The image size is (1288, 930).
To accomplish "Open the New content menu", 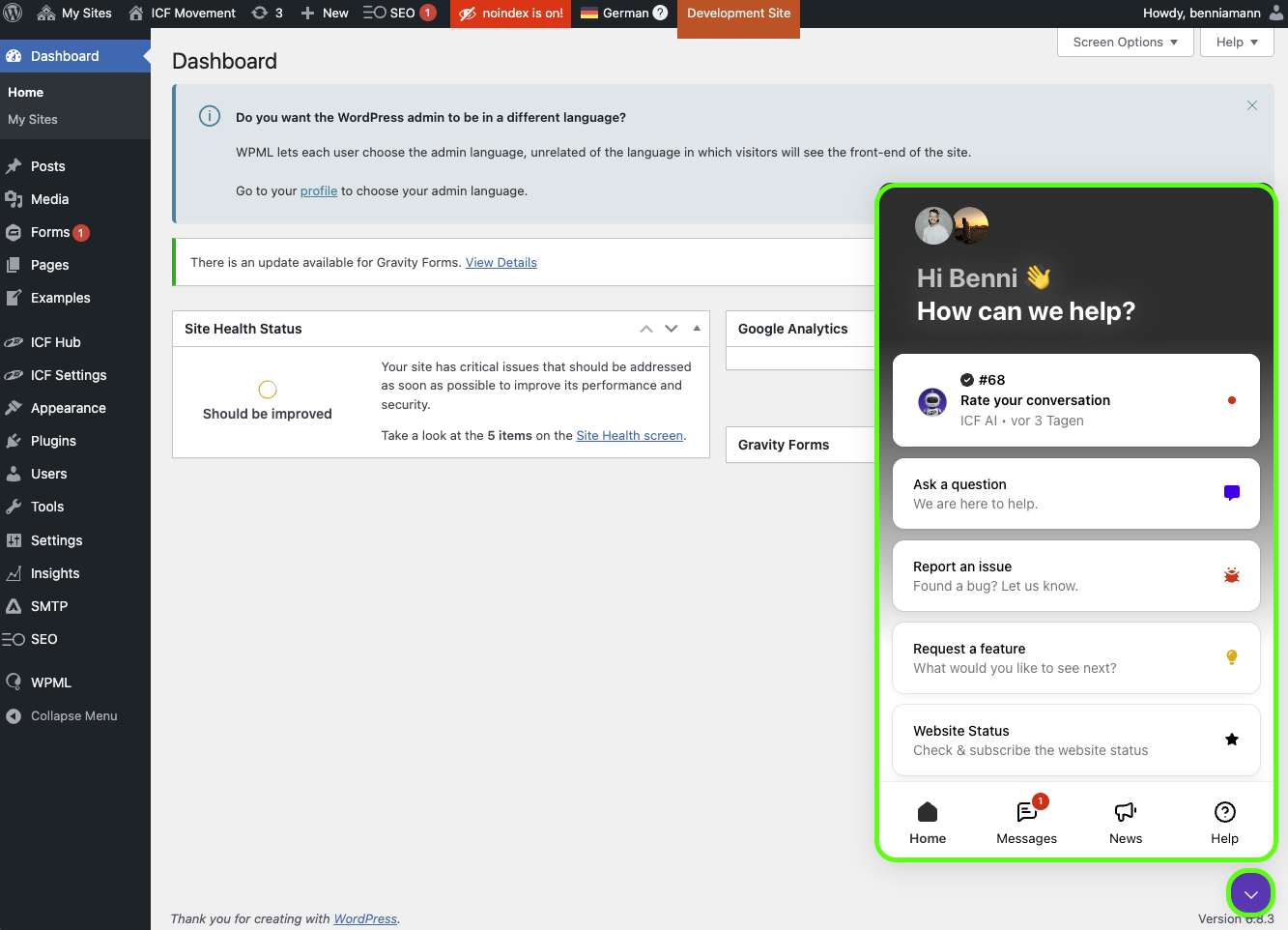I will click(x=325, y=14).
